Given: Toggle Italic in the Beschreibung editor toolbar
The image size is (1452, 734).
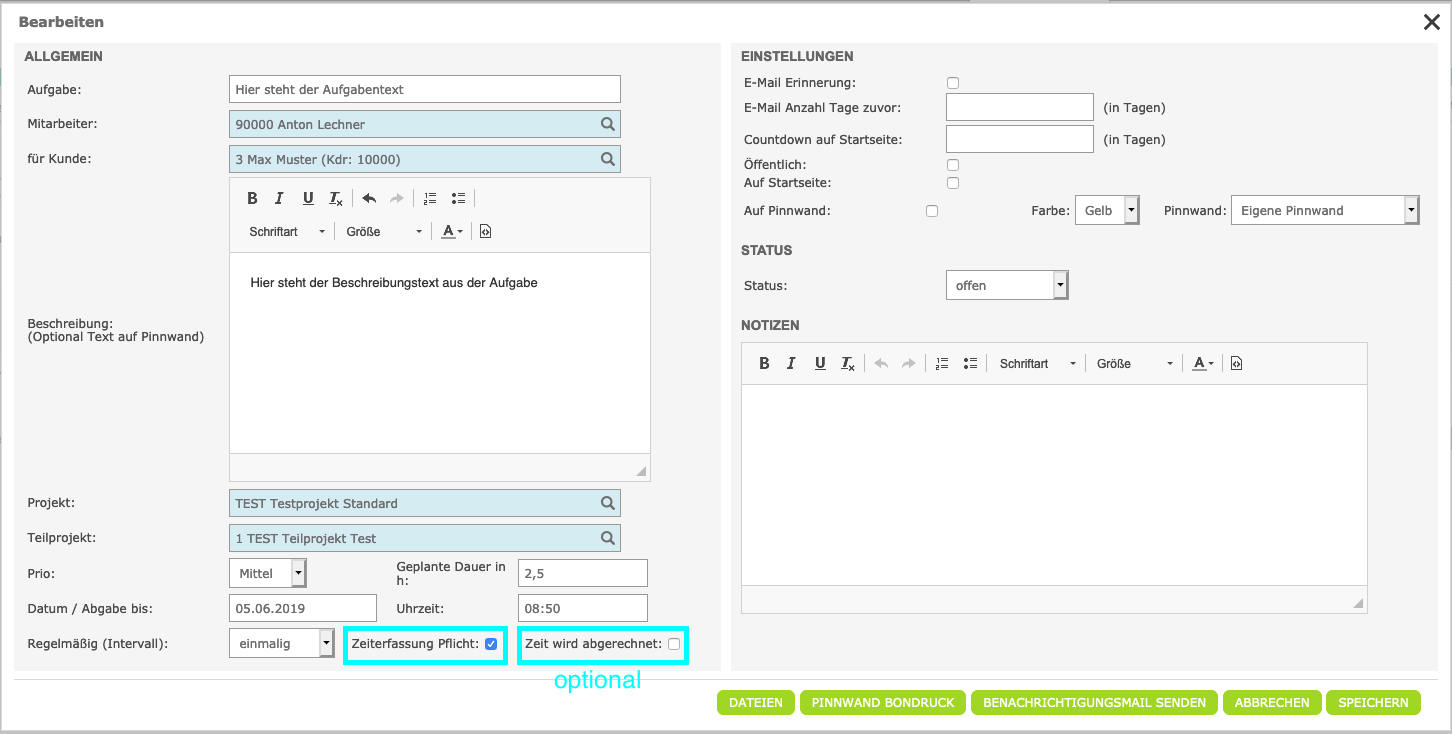Looking at the screenshot, I should pos(280,198).
